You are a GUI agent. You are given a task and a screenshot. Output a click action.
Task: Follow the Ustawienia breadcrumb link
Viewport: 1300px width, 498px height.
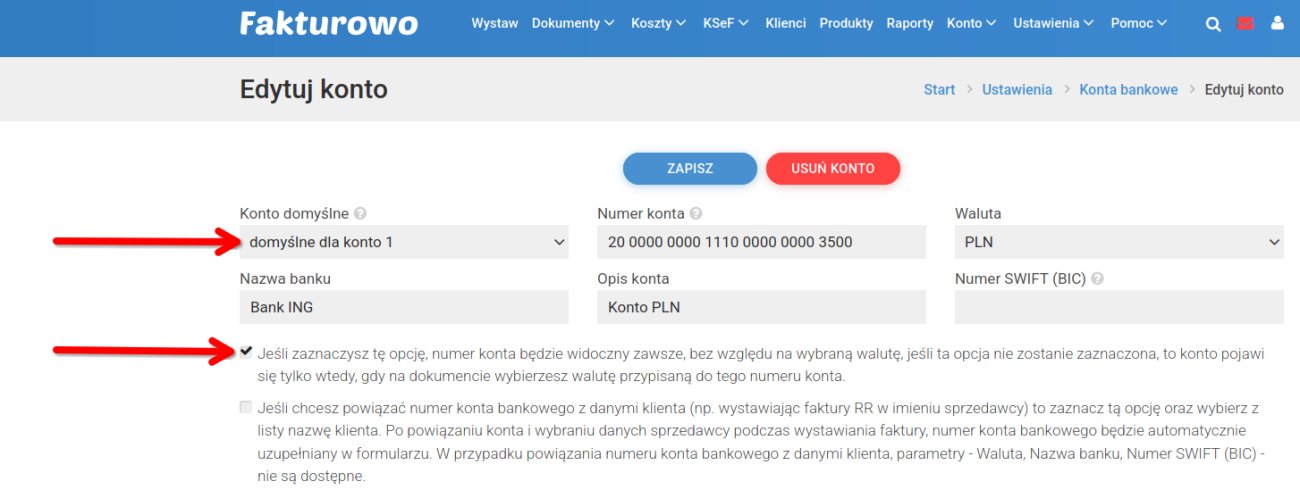[x=1017, y=90]
